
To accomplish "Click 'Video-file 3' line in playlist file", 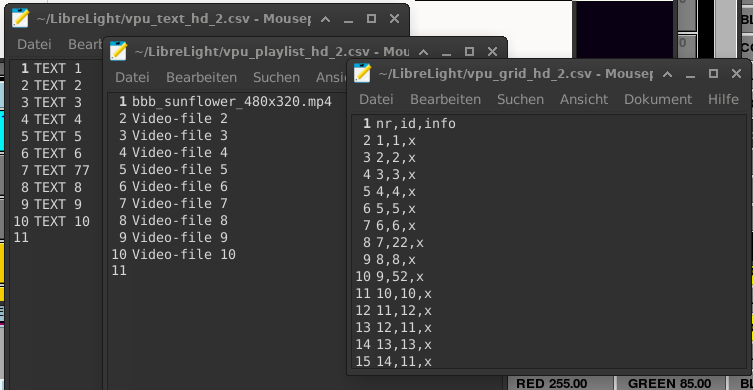I will click(x=180, y=135).
